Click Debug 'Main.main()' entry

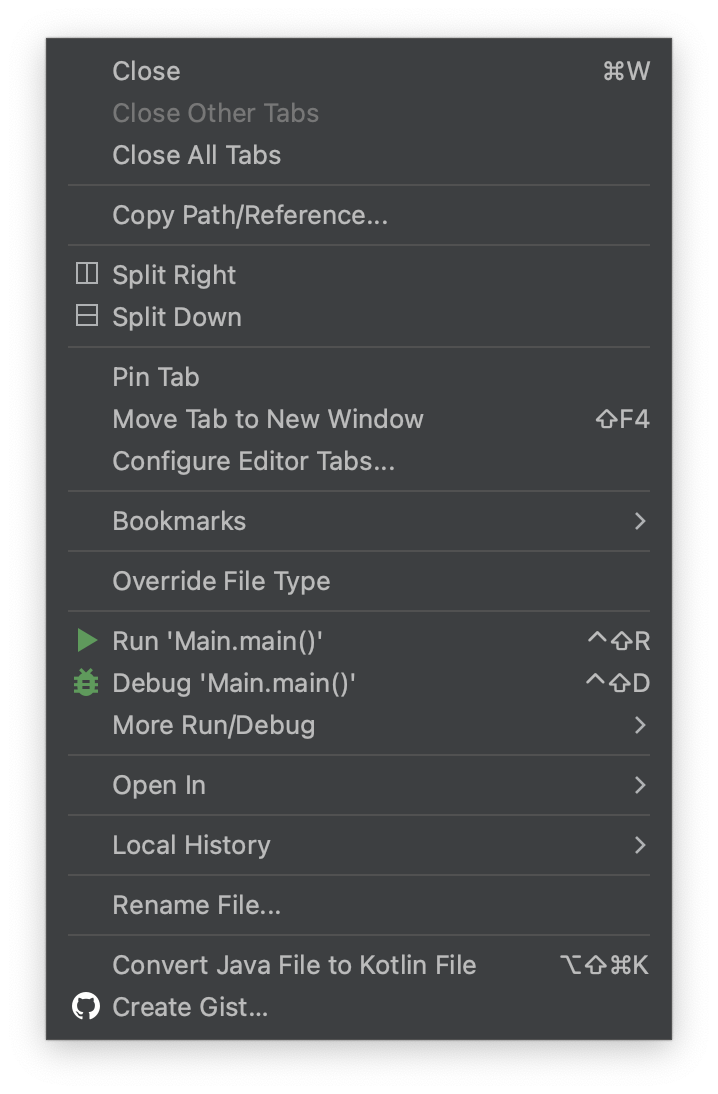tap(359, 682)
